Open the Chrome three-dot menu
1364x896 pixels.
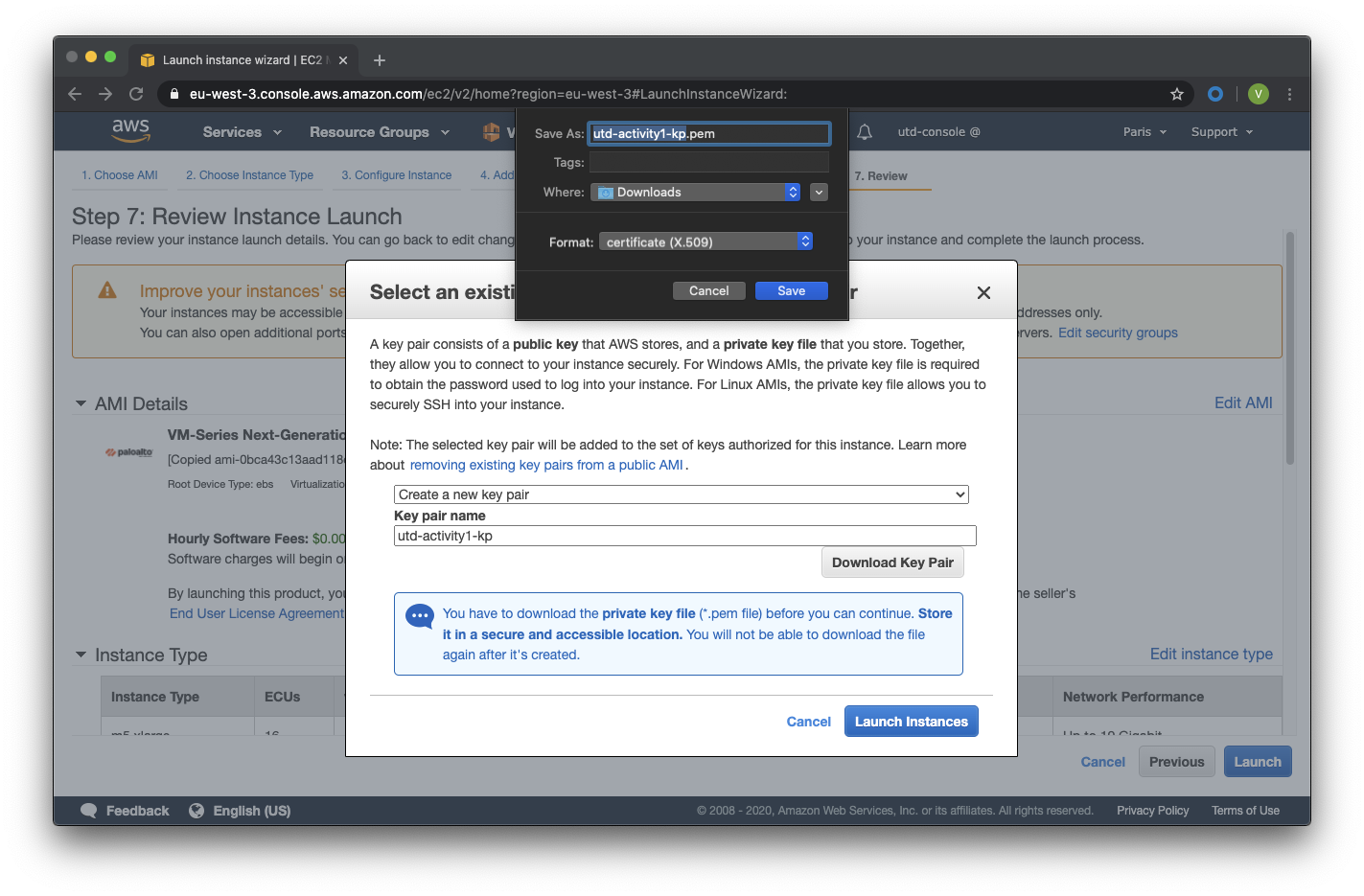(x=1290, y=94)
